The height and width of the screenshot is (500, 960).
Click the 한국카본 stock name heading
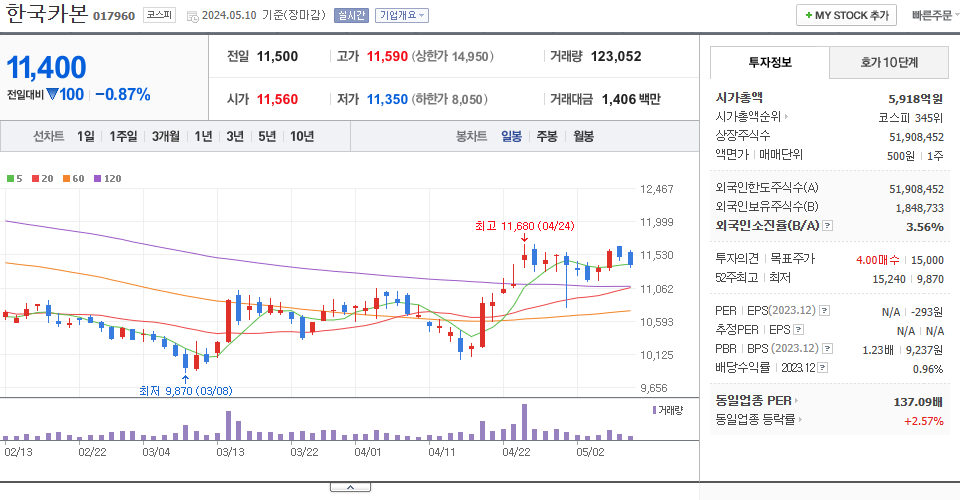tap(47, 13)
